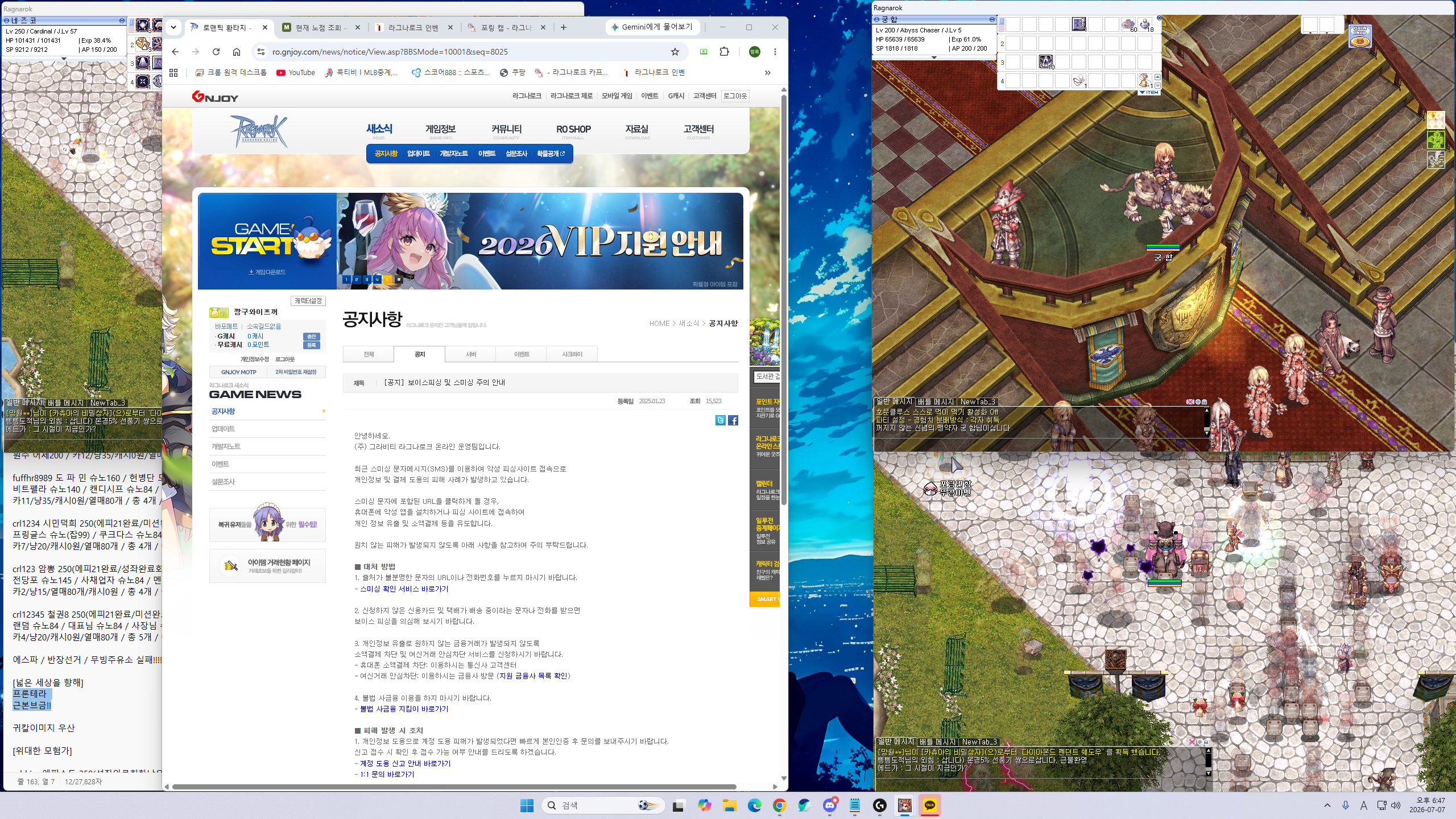Click the 캐릭터설정 button
This screenshot has width=1456, height=819.
click(x=308, y=301)
